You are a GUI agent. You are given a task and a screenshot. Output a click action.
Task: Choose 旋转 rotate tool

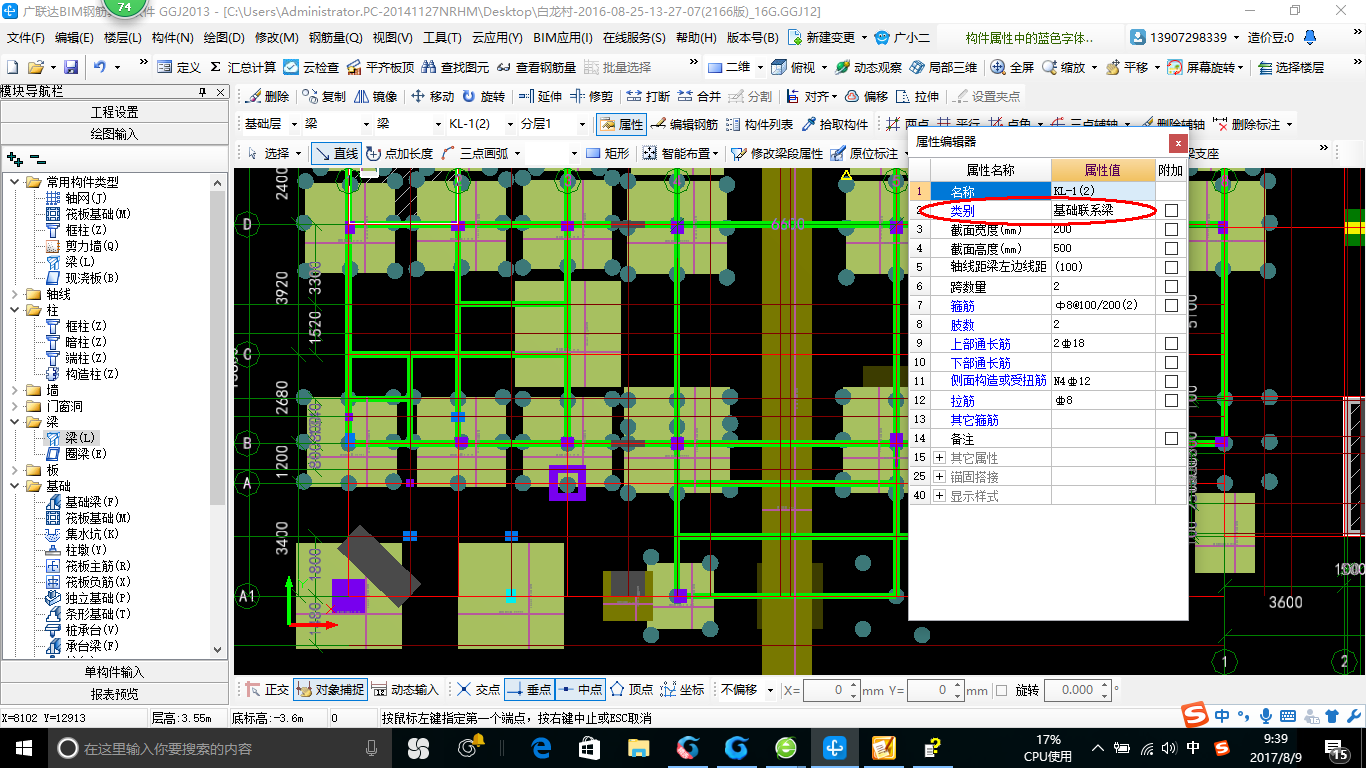pos(484,96)
